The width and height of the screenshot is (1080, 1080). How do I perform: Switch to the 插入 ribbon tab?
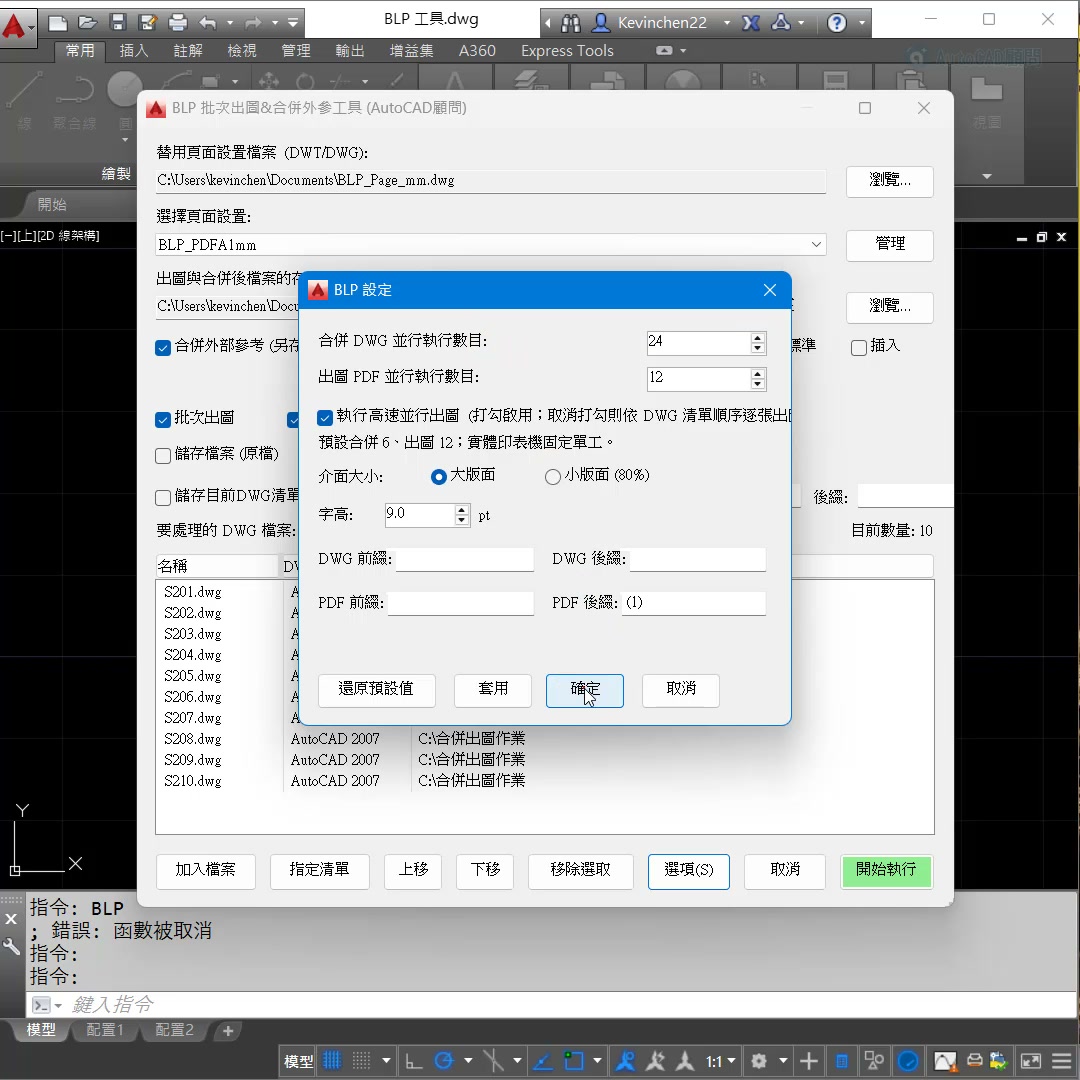click(134, 50)
